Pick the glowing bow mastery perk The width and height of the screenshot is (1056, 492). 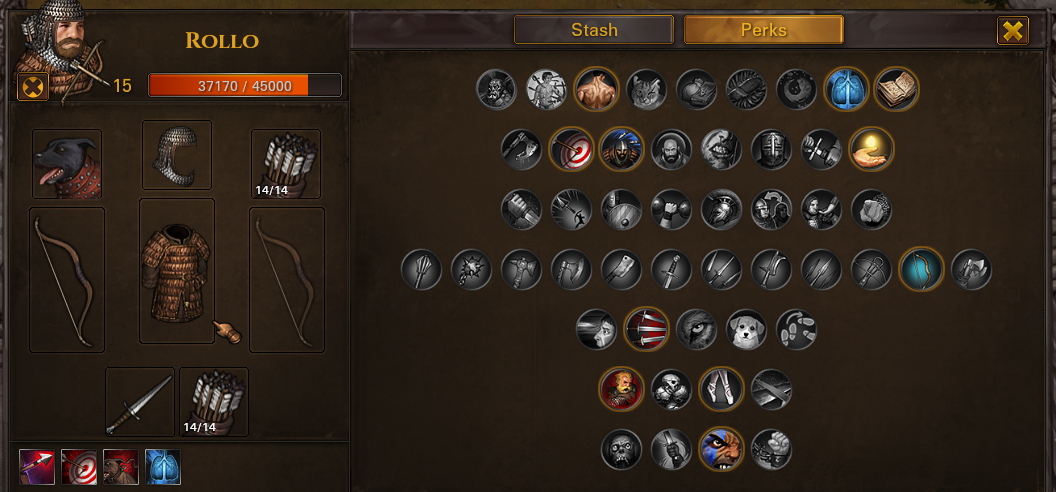(921, 269)
